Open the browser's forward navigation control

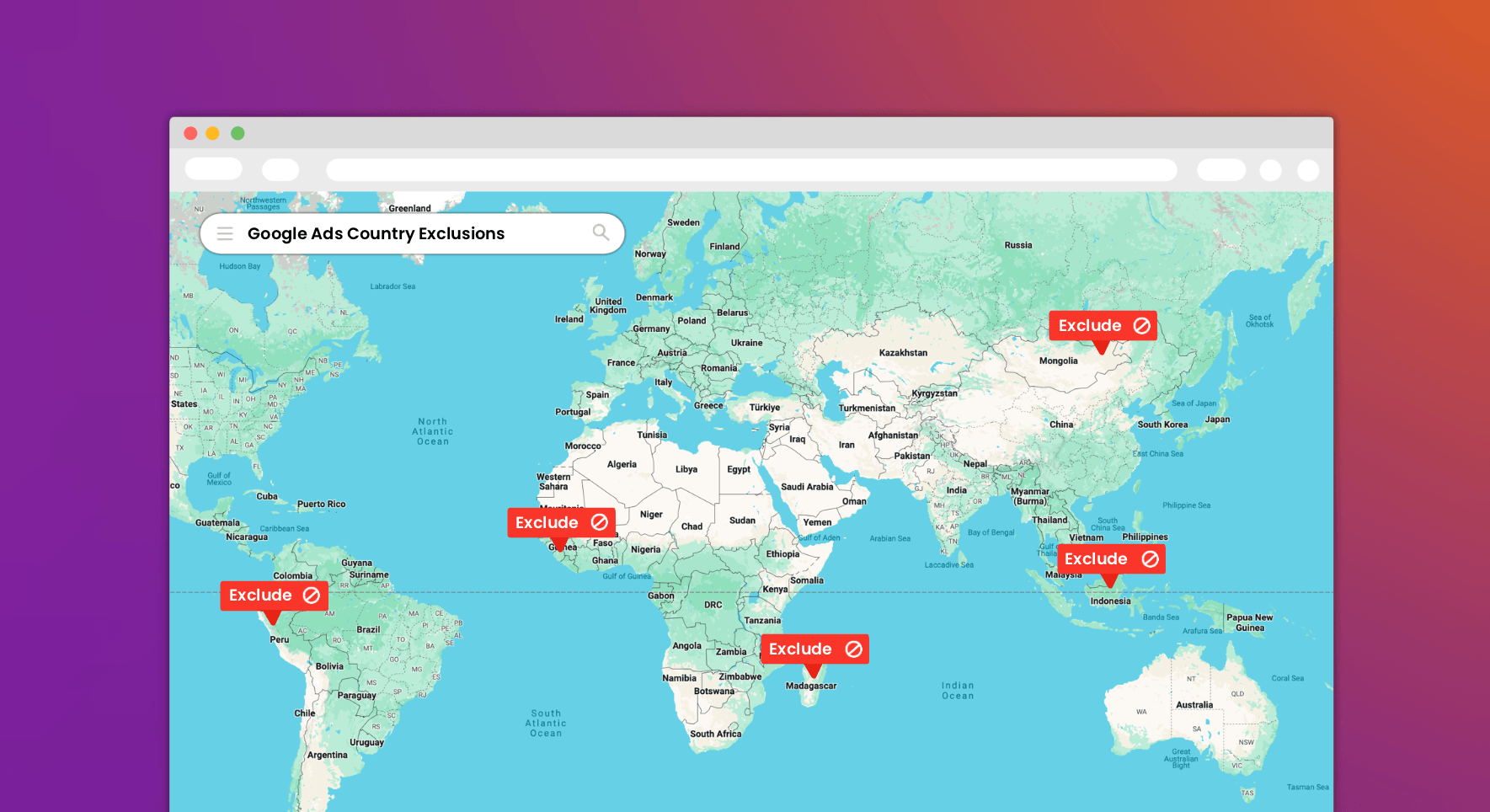click(280, 169)
